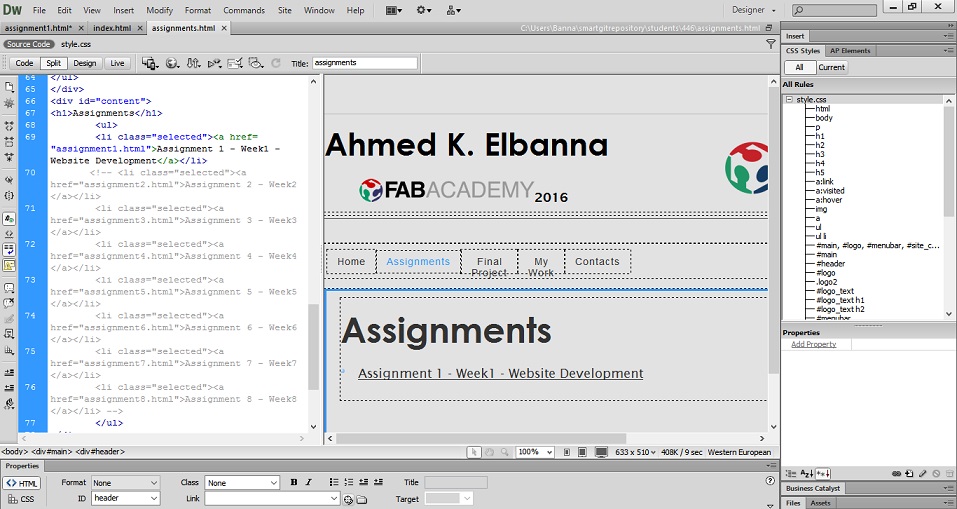Click the Point to file target icon

click(348, 499)
